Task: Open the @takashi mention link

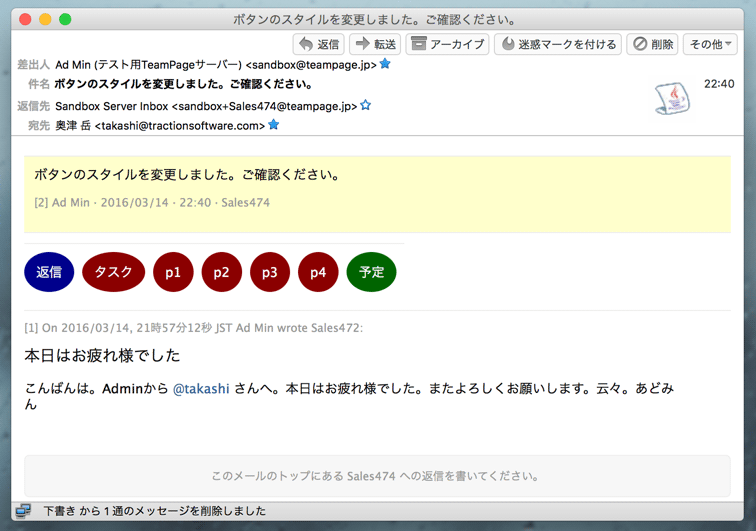Action: pos(201,388)
